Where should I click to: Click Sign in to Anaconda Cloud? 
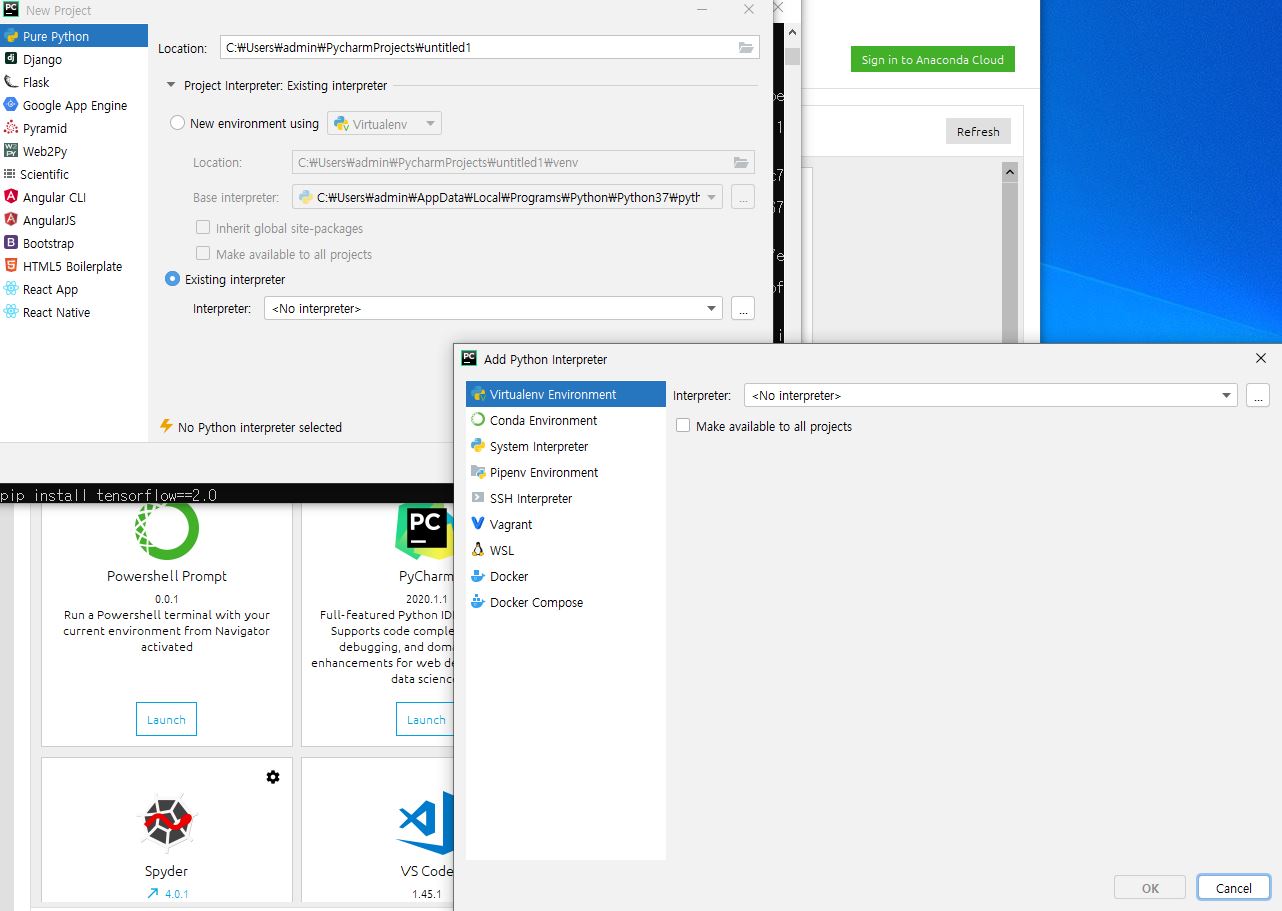coord(932,59)
